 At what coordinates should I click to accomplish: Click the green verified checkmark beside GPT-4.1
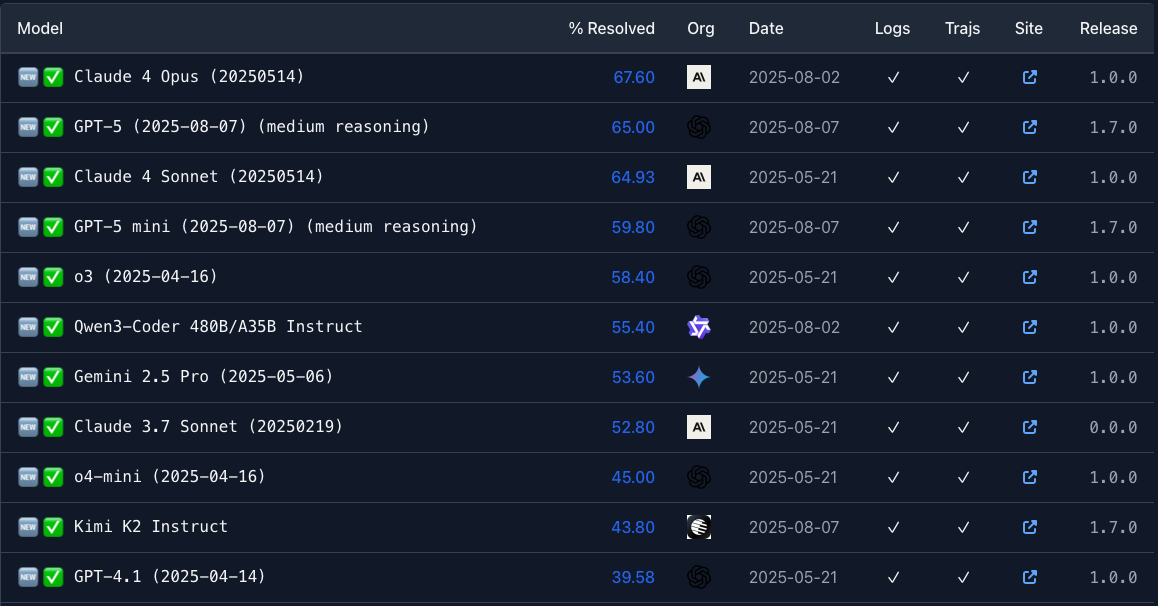pyautogui.click(x=53, y=576)
